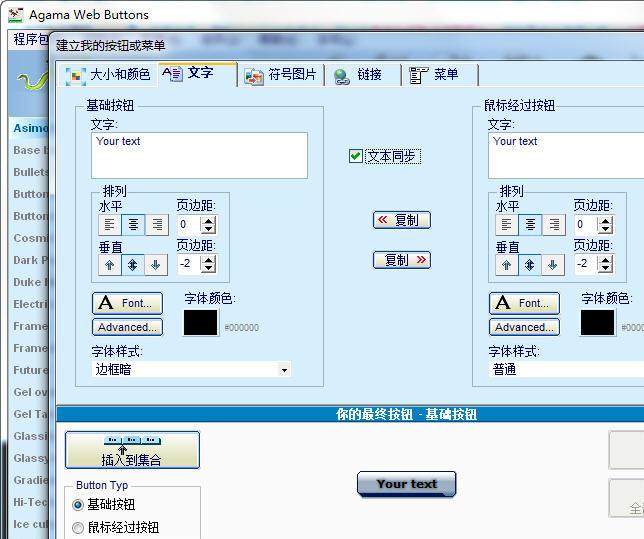Select Dark P... category in sidebar
Viewport: 644px width, 539px height.
point(30,260)
